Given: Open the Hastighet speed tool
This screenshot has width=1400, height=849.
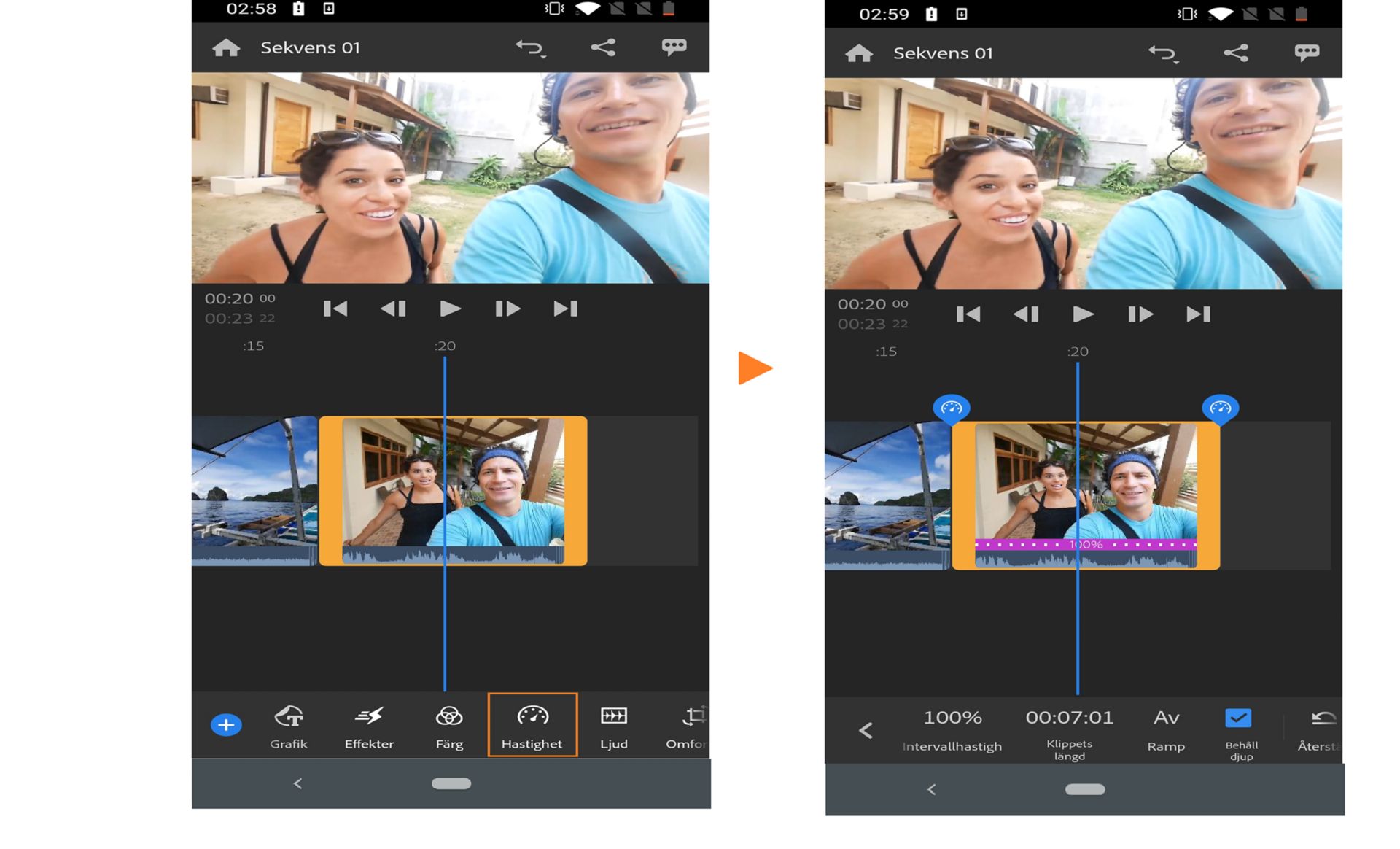Looking at the screenshot, I should pyautogui.click(x=532, y=725).
